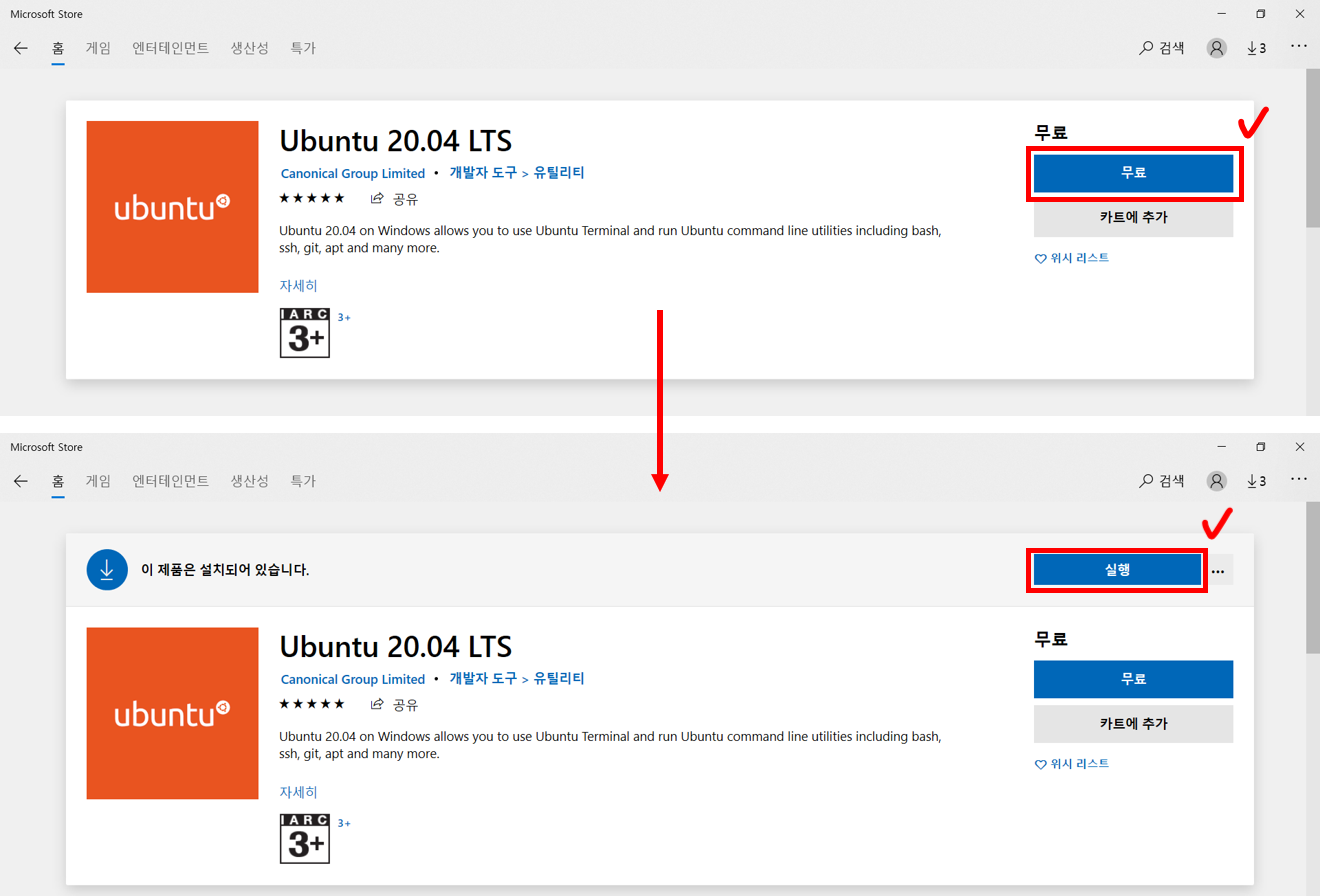Click the scrollbar thumb in lower window
1320x896 pixels.
(x=1313, y=577)
